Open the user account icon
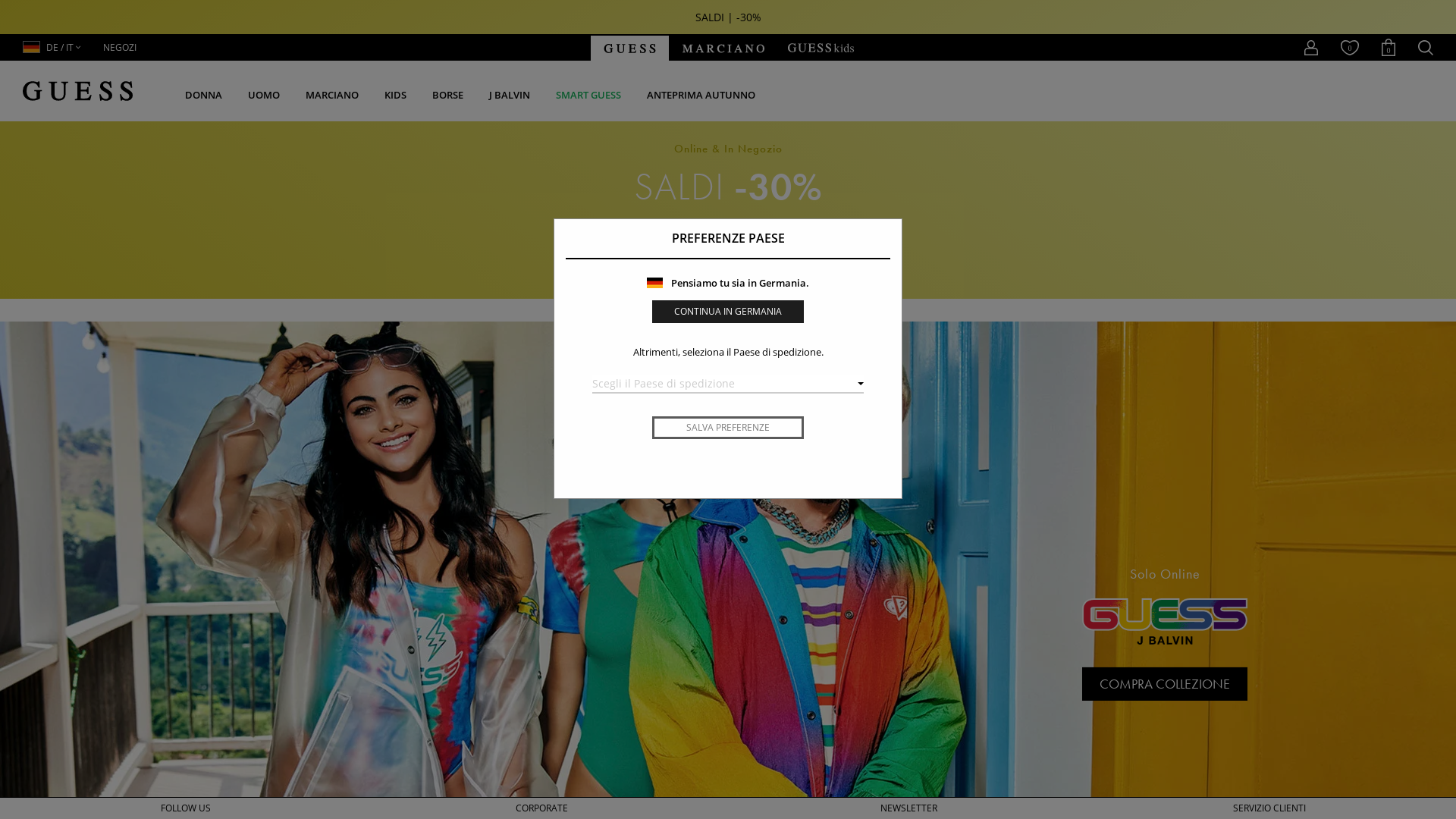Viewport: 1456px width, 819px height. [x=1310, y=47]
